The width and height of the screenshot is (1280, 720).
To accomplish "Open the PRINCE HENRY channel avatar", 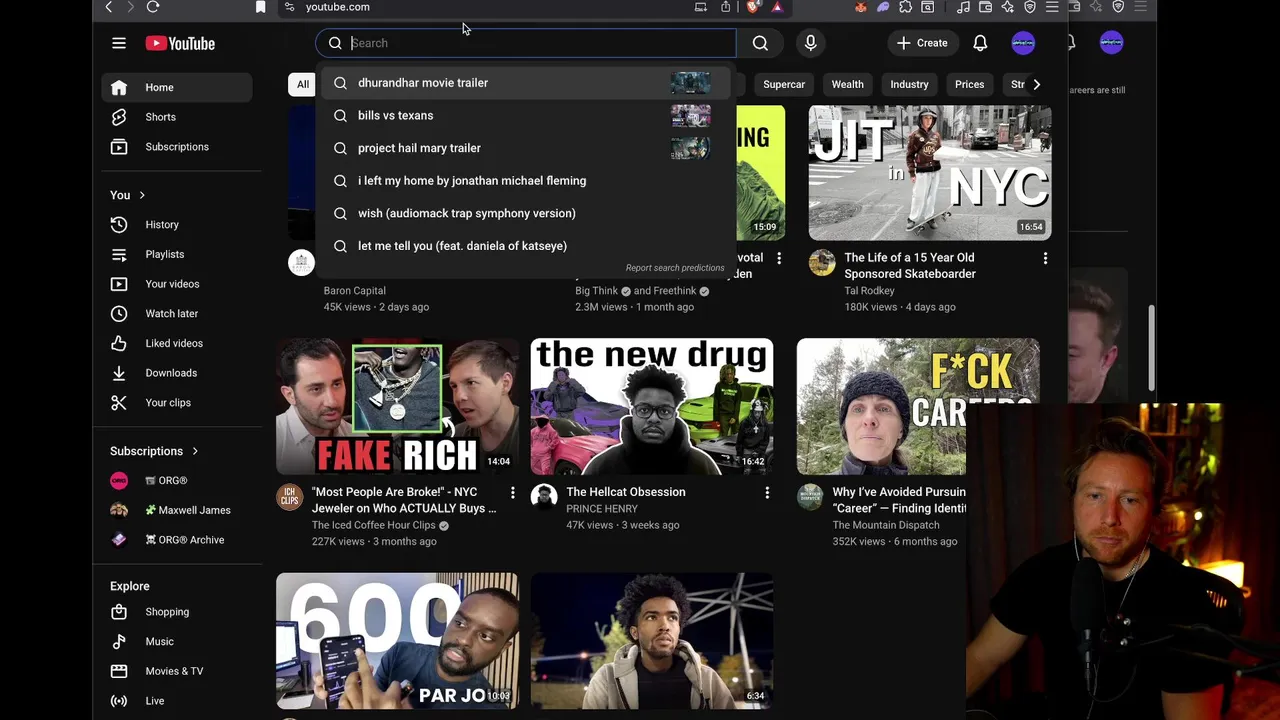I will click(544, 497).
